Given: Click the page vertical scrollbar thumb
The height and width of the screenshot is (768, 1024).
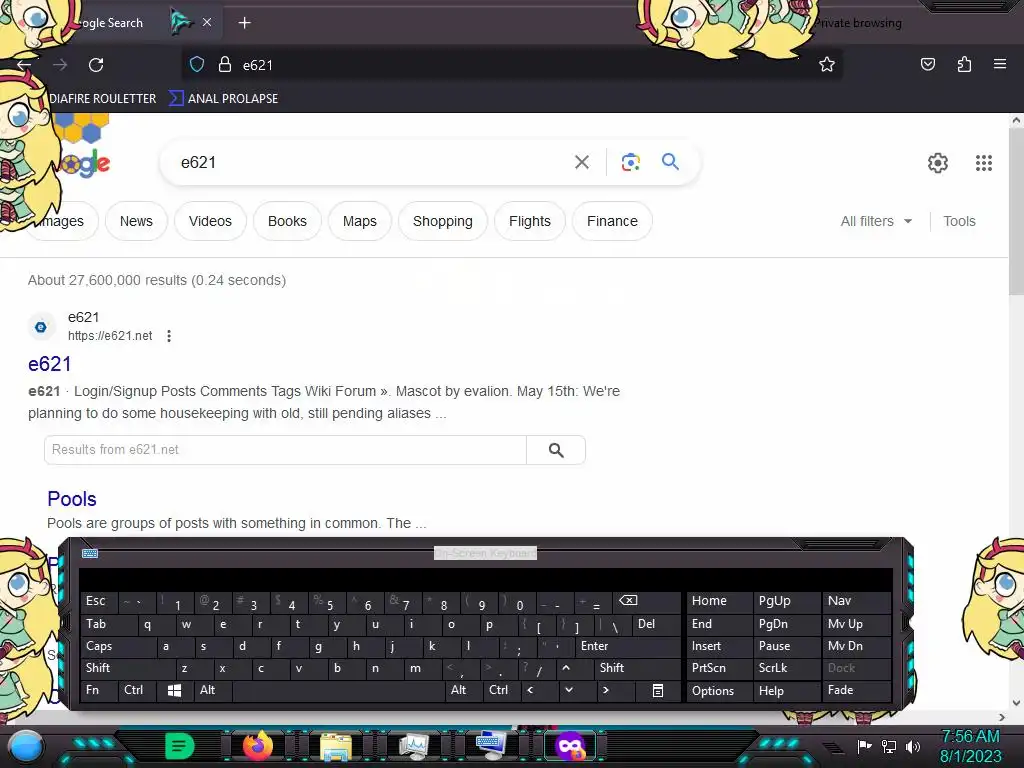Looking at the screenshot, I should pos(1016,212).
